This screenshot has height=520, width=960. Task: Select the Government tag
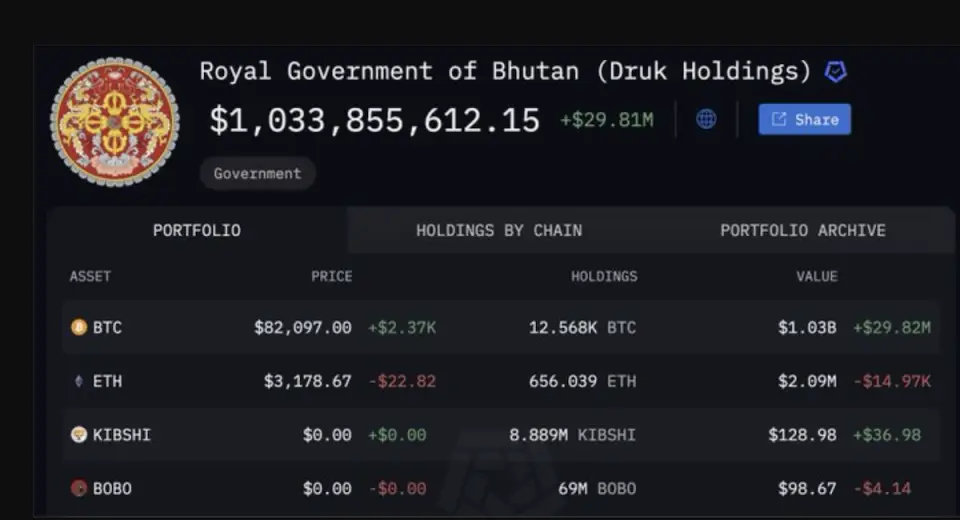[258, 173]
